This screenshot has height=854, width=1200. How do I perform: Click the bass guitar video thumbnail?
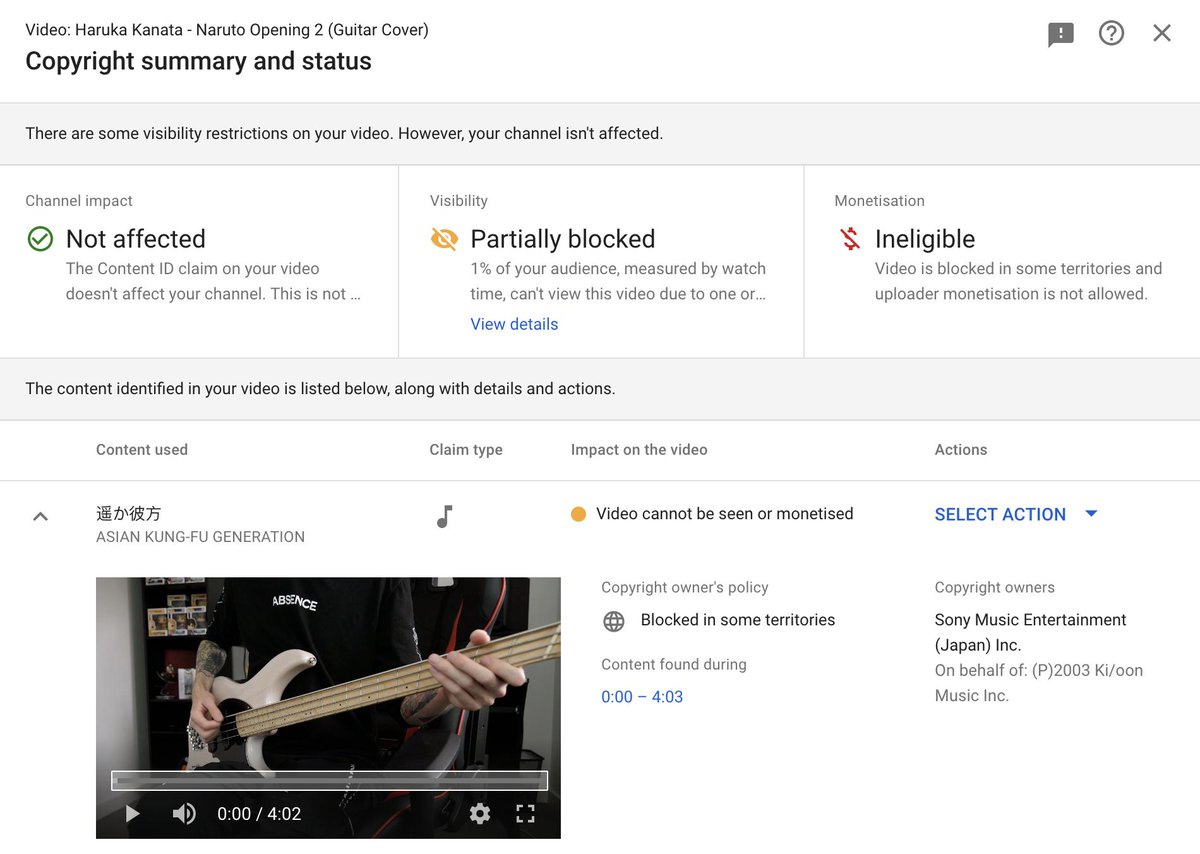pyautogui.click(x=328, y=707)
